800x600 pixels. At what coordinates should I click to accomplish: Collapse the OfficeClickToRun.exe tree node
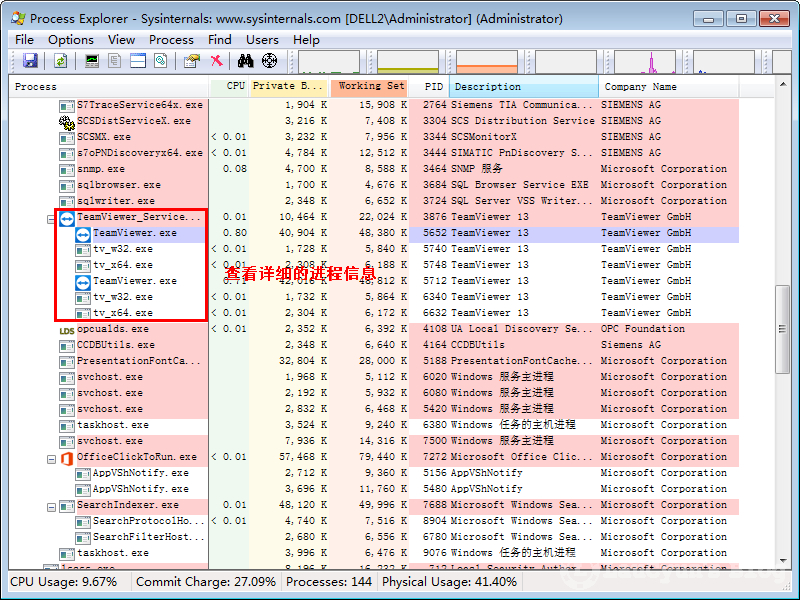click(51, 459)
